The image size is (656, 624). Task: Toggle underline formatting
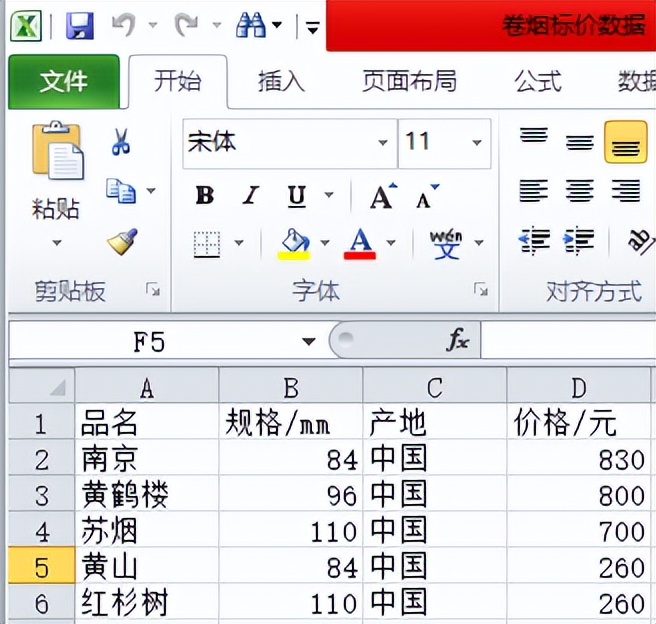(x=297, y=196)
